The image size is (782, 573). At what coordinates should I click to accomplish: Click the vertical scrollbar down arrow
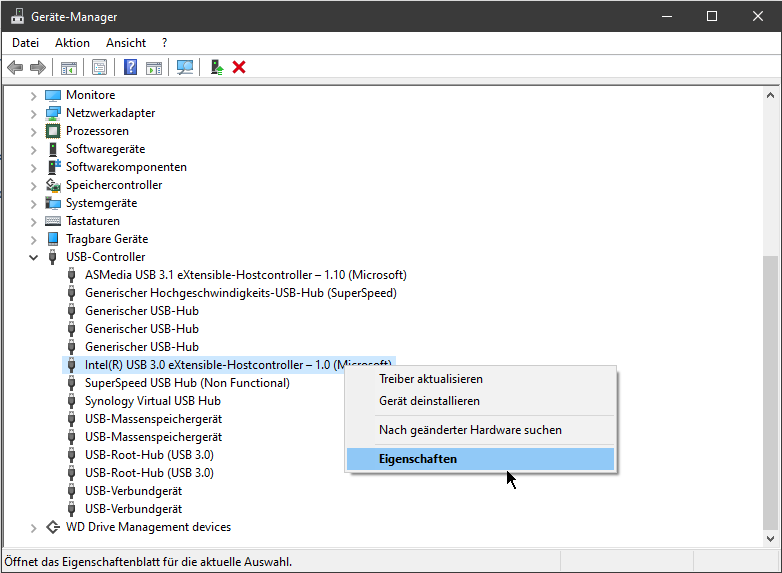click(x=770, y=538)
